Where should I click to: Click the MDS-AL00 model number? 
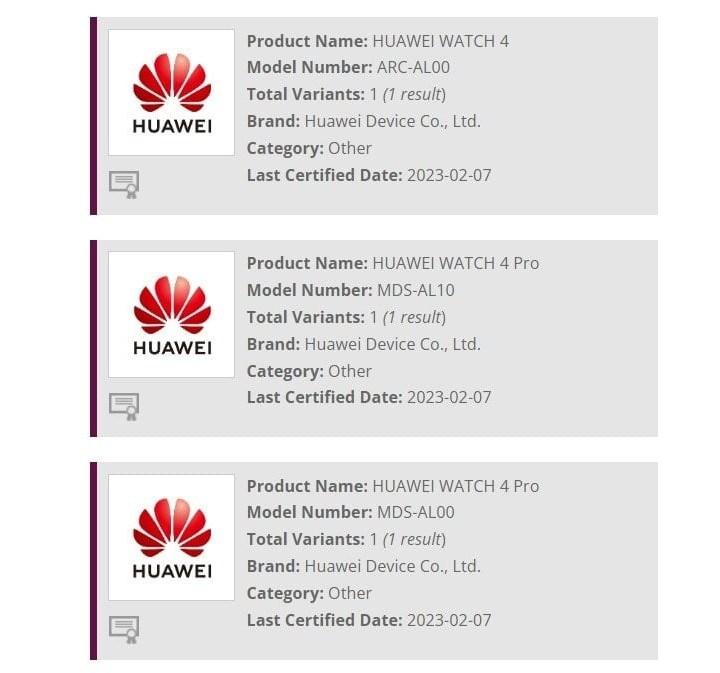(x=418, y=513)
